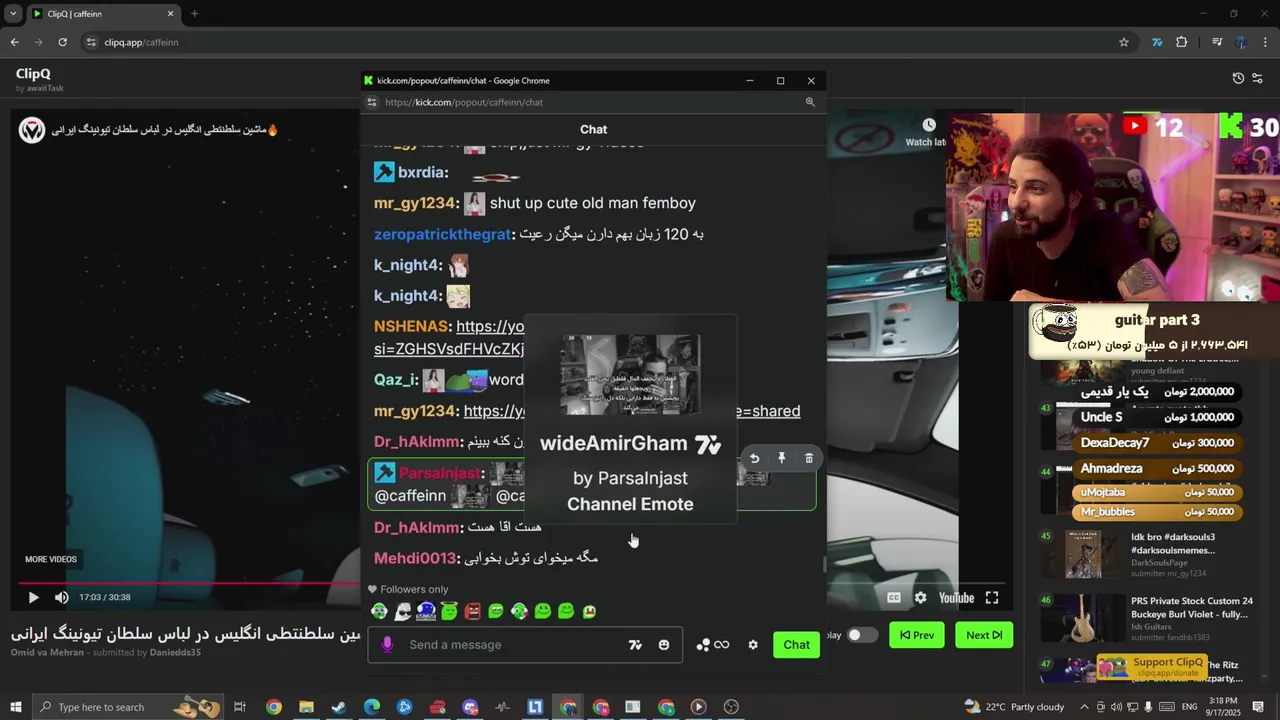Mute the video player volume
The width and height of the screenshot is (1280, 720).
61,598
